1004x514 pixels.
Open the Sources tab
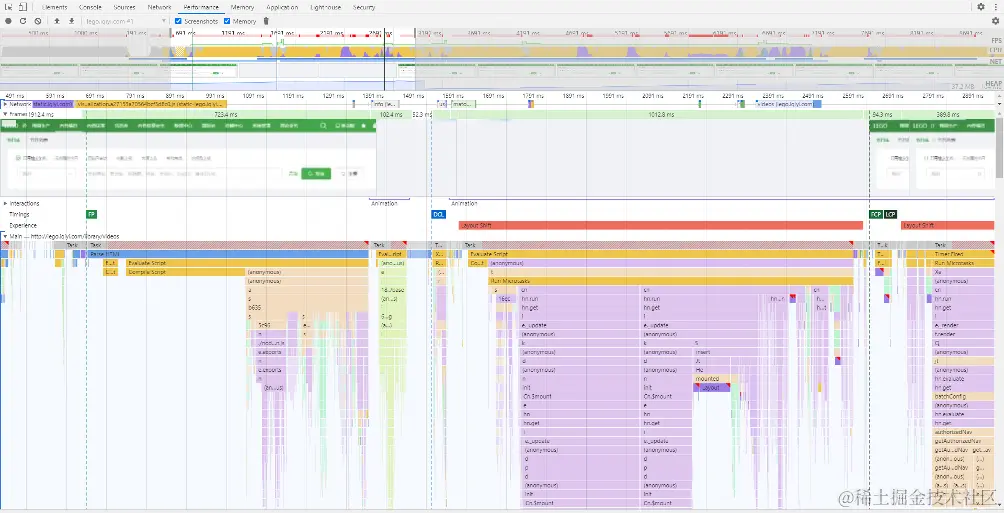[124, 7]
